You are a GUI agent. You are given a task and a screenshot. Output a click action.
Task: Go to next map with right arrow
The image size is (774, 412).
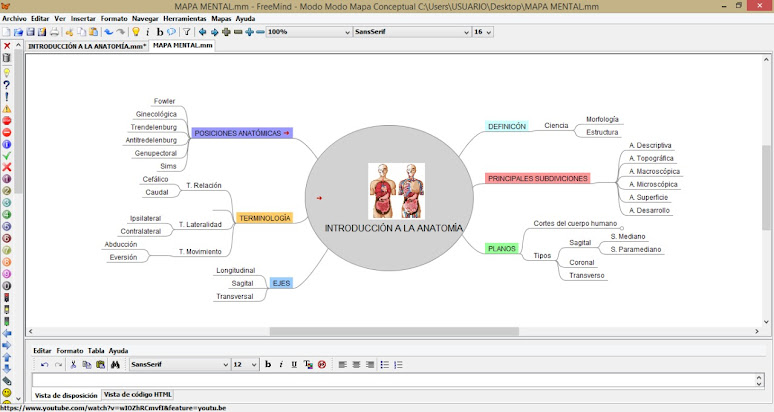[214, 32]
